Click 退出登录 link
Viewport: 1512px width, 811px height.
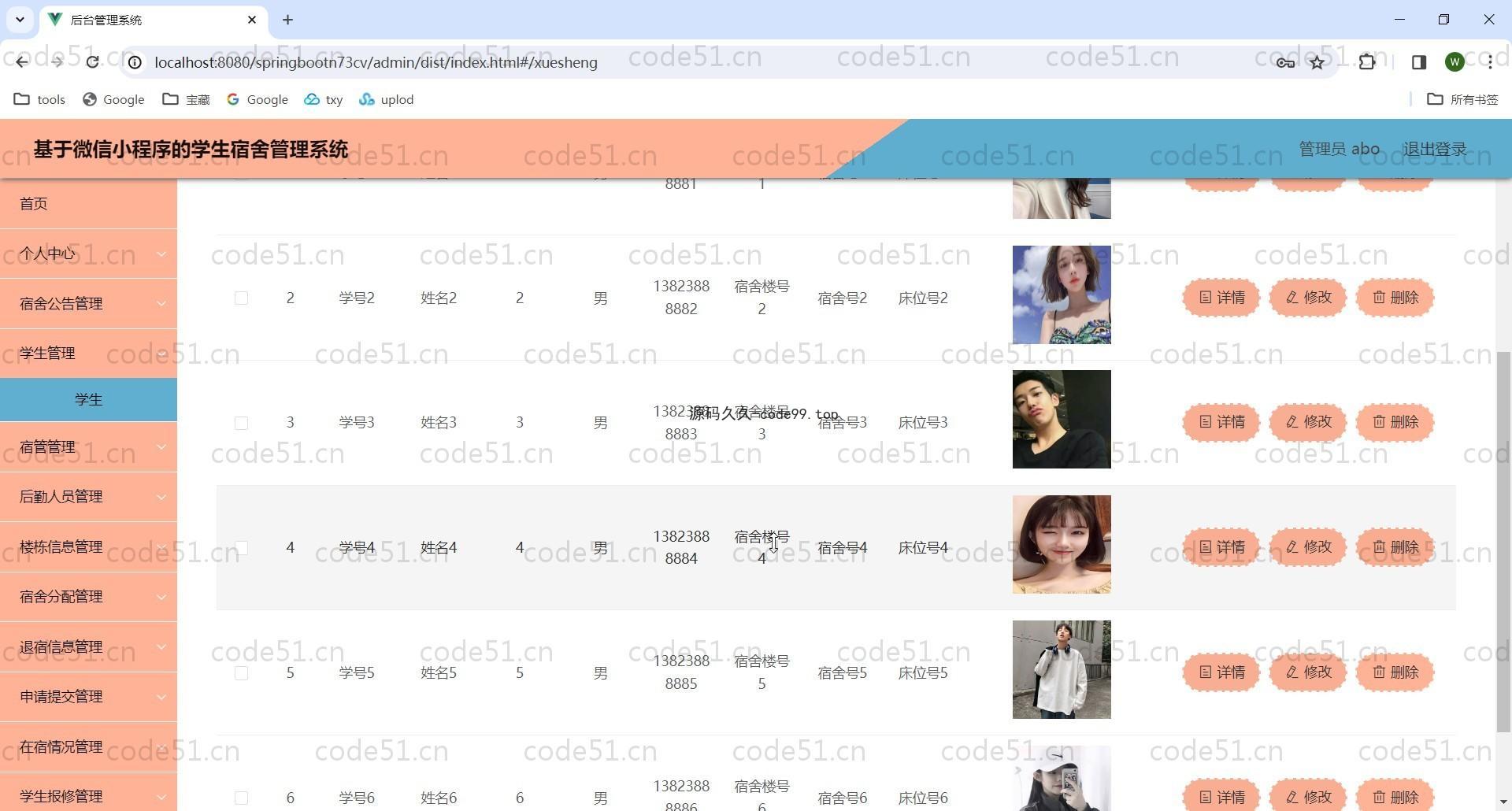pyautogui.click(x=1434, y=149)
